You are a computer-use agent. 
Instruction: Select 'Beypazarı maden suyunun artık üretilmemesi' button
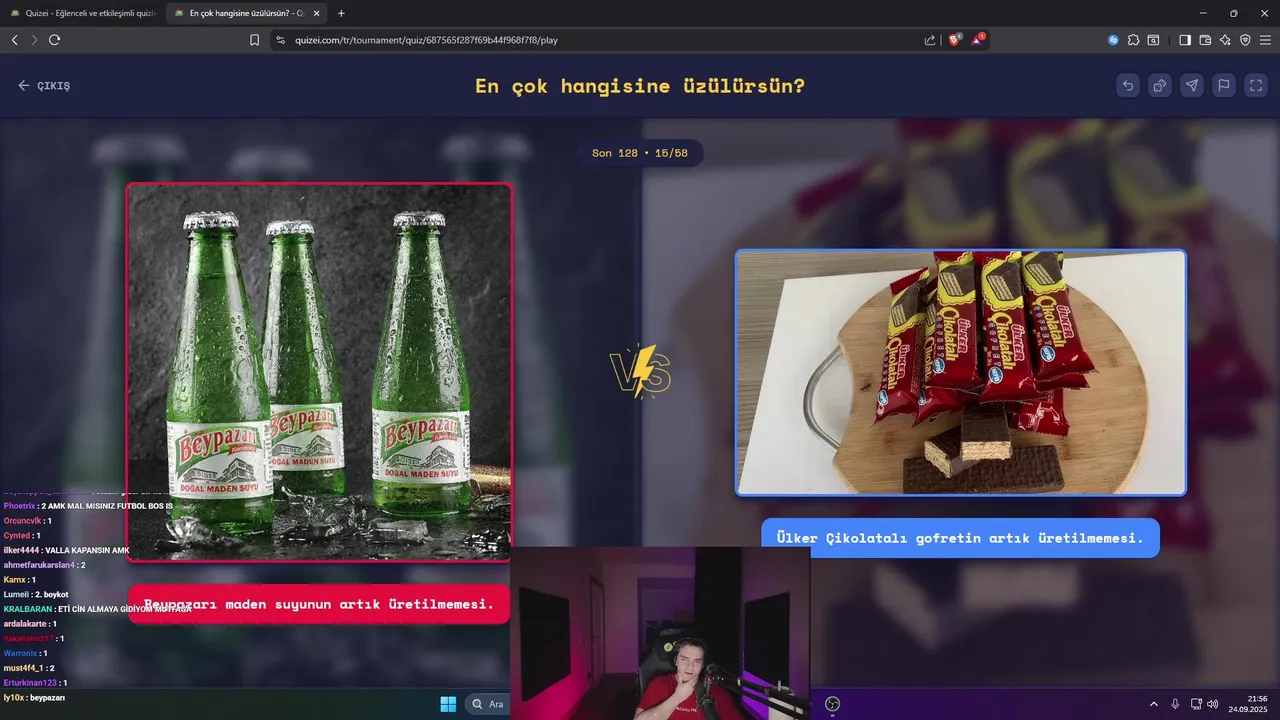click(319, 604)
